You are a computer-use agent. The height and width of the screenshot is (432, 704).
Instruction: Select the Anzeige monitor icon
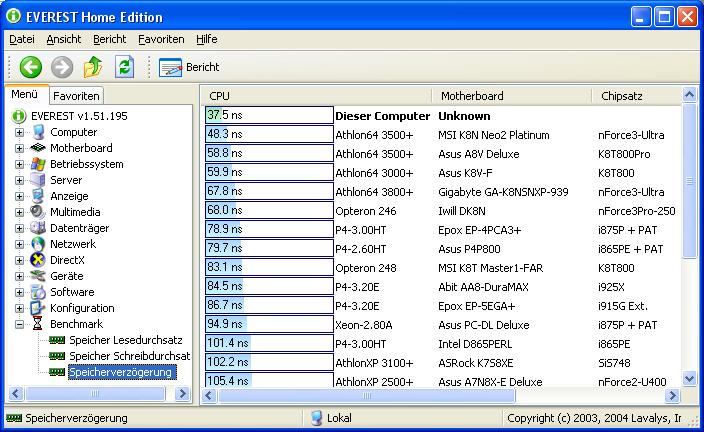point(38,196)
